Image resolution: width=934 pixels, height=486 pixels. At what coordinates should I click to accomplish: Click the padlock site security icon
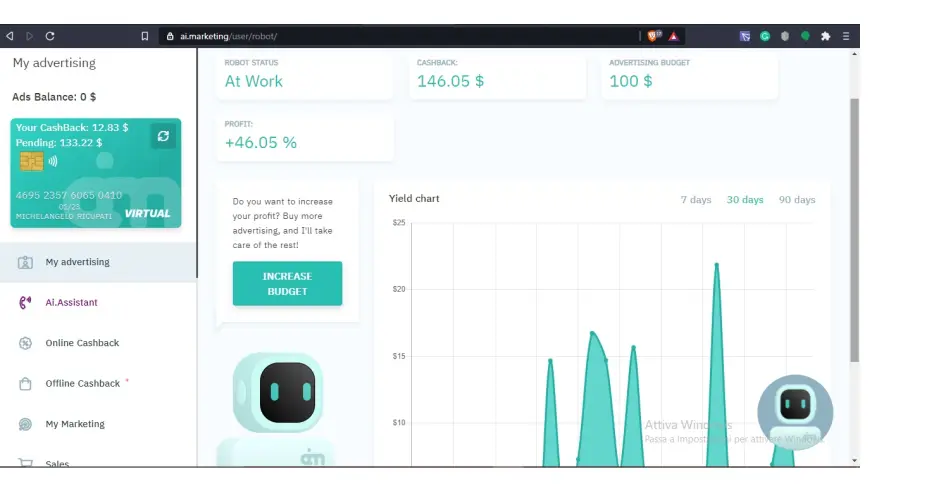[170, 36]
